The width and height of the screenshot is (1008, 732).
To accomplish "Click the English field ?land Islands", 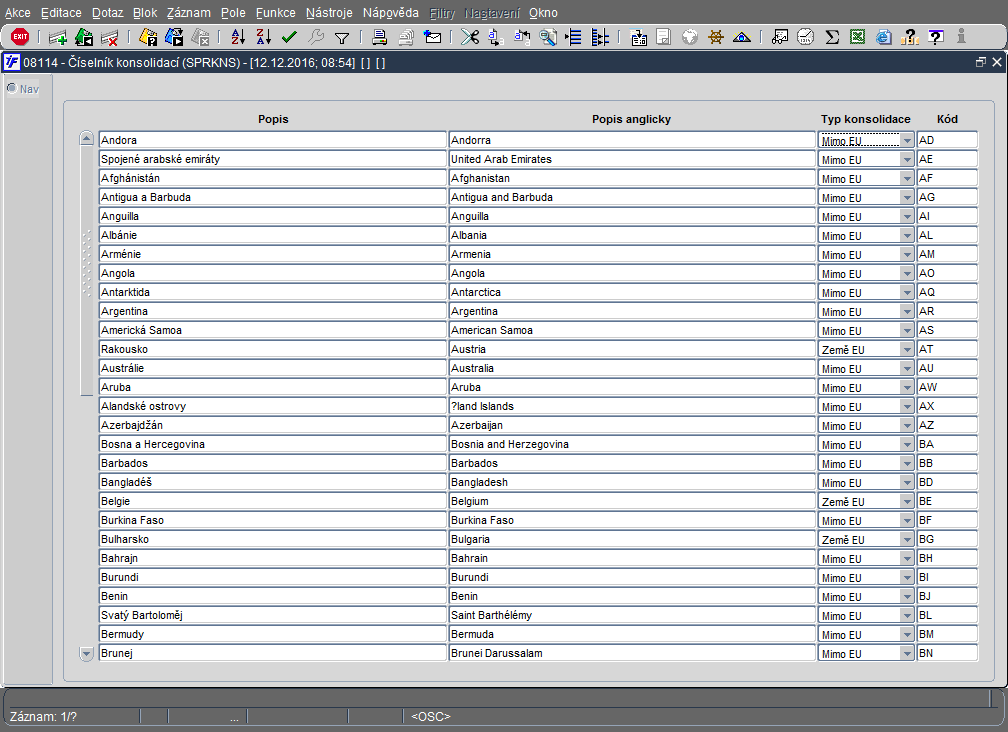I will (632, 406).
